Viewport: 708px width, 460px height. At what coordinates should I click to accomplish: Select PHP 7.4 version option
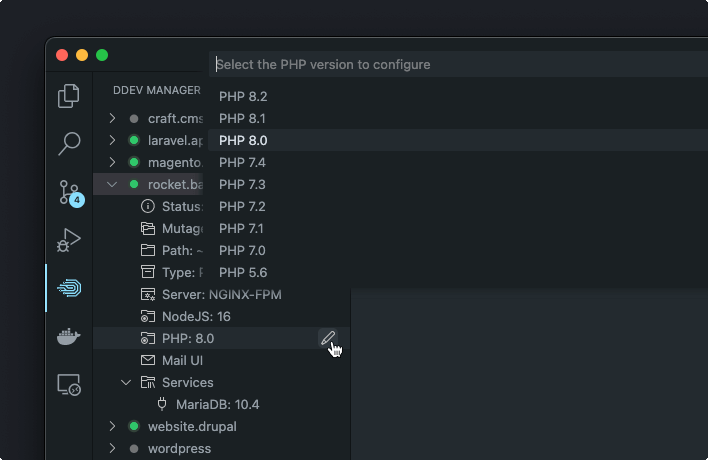[243, 163]
